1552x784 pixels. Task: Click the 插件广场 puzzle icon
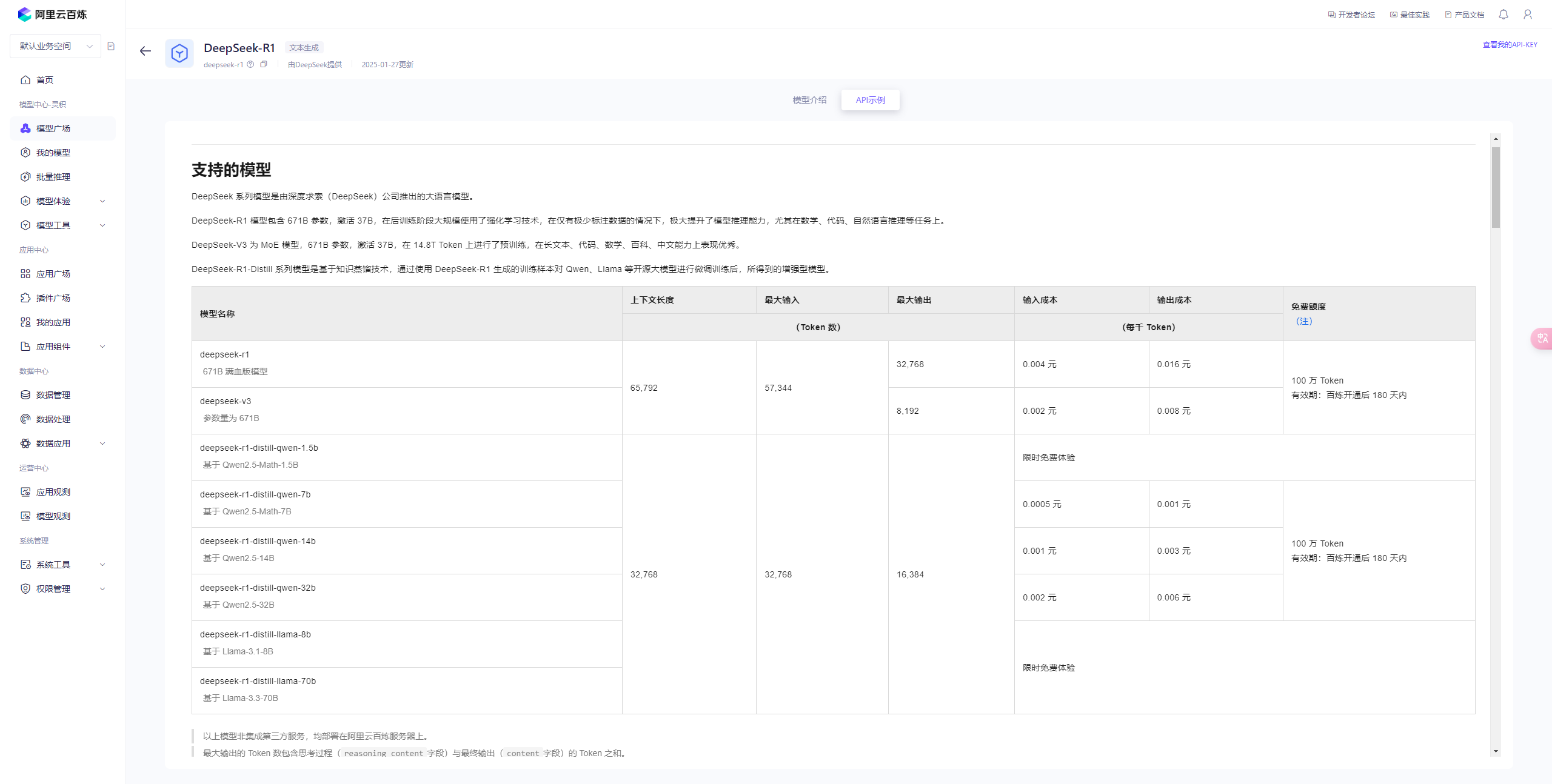click(x=25, y=298)
